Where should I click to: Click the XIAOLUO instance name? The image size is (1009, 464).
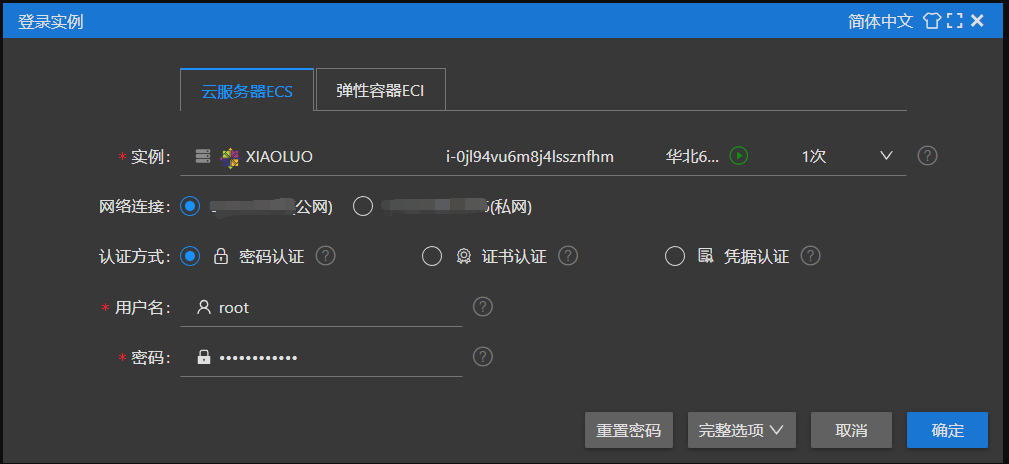[279, 156]
